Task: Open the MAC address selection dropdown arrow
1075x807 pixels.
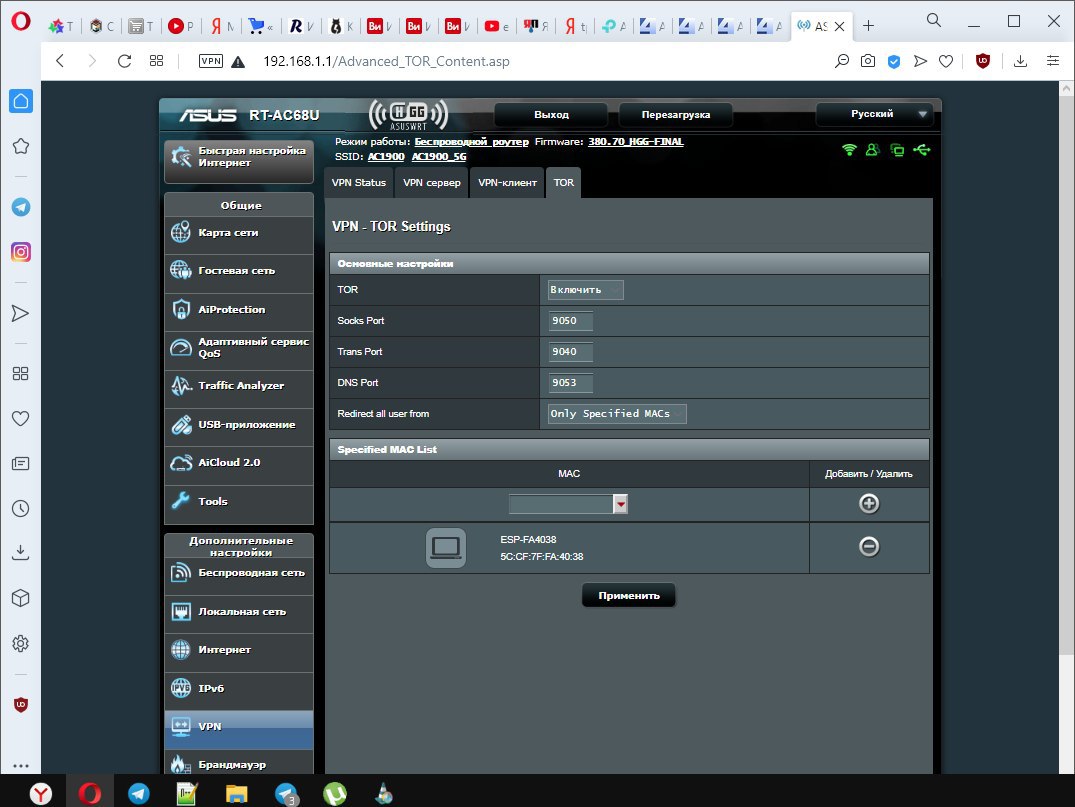Action: (x=620, y=505)
